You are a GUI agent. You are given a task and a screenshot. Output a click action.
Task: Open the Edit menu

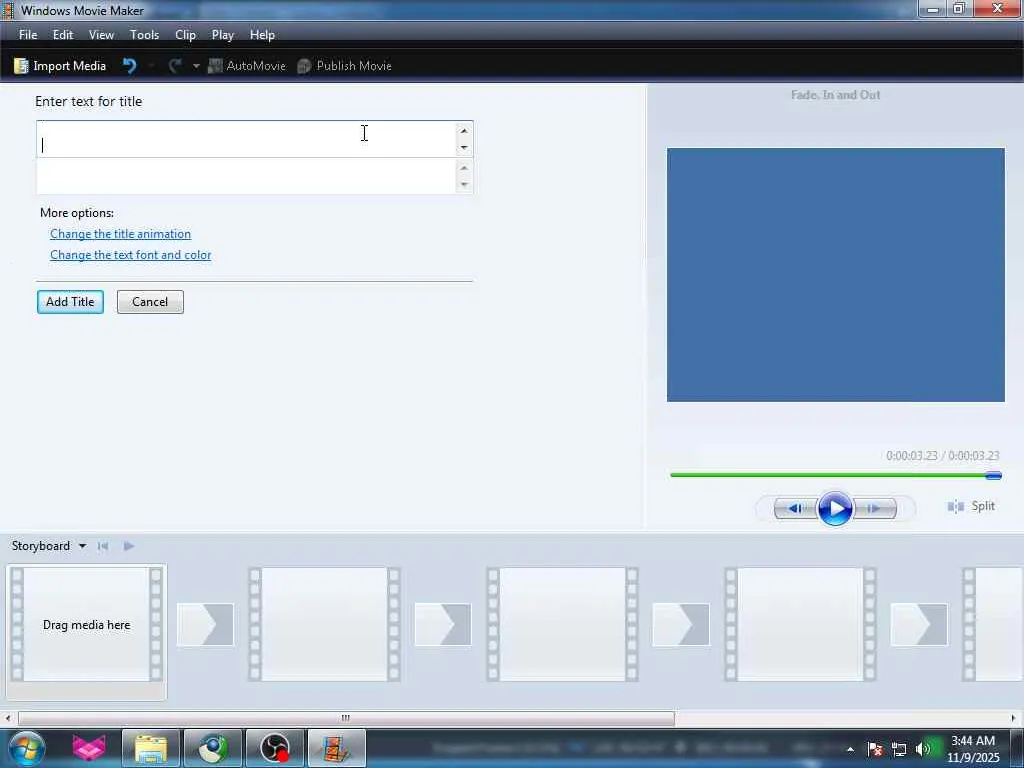(63, 35)
